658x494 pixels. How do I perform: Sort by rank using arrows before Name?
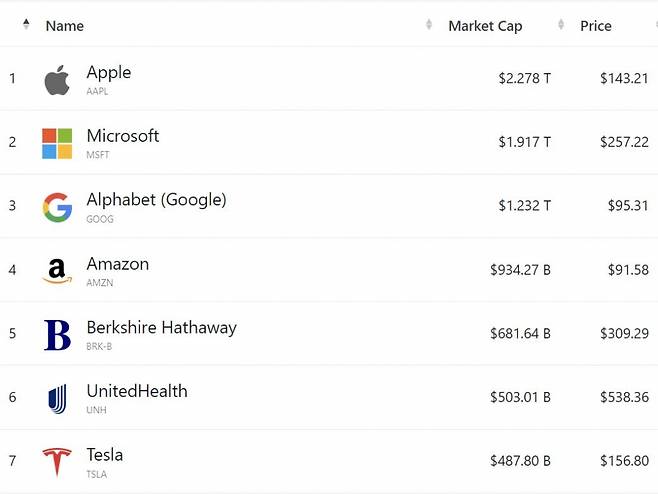point(26,24)
